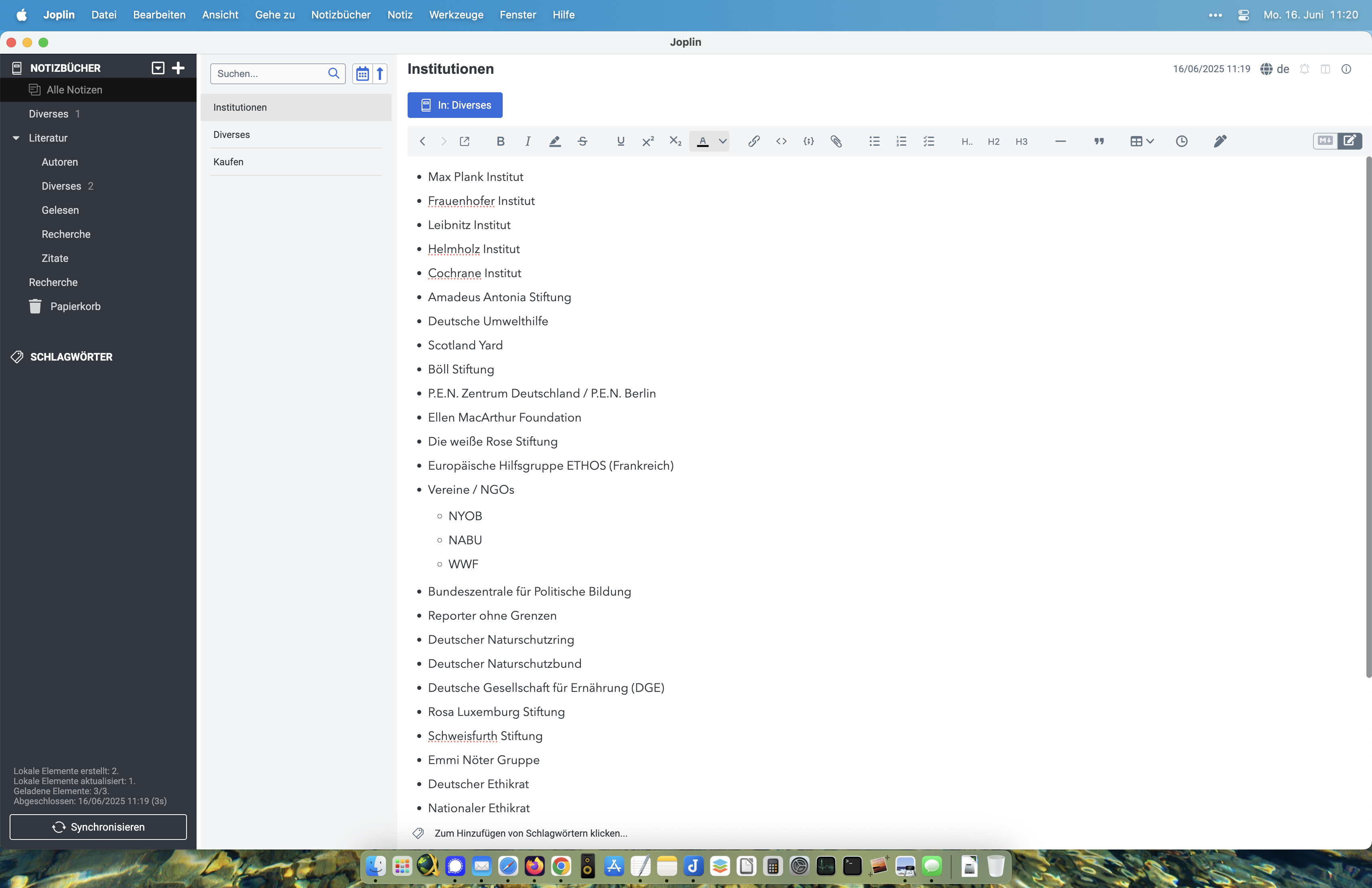This screenshot has height=888, width=1372.
Task: Open the Papierkorb trash folder
Action: 98,306
